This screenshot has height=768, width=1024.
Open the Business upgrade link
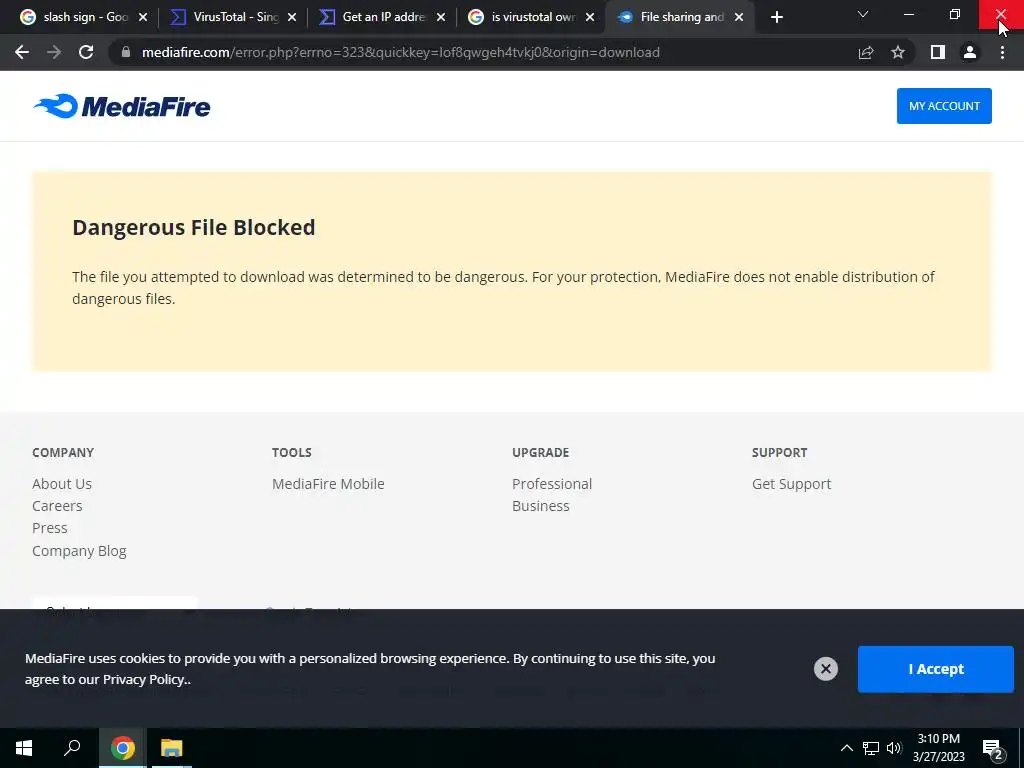pyautogui.click(x=541, y=506)
